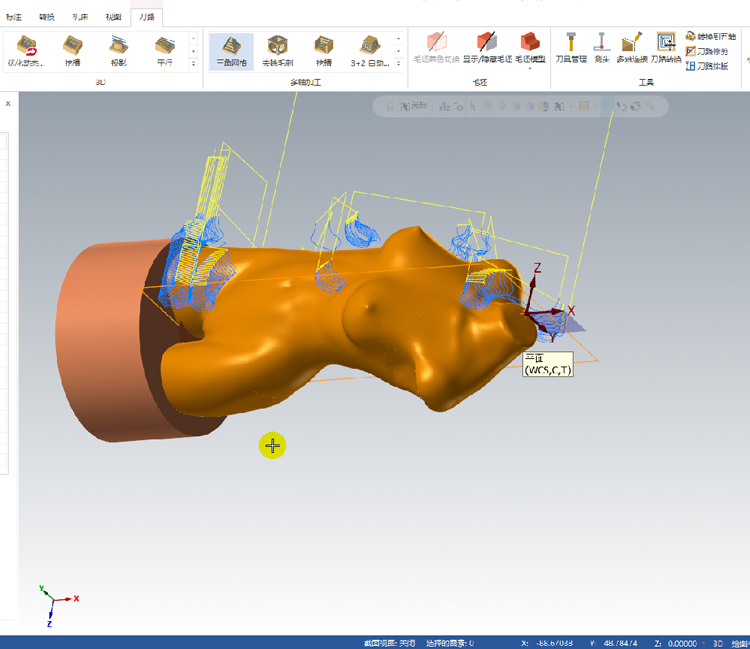
Task: Toggle XYZ axis display in viewport toolbar
Action: [x=444, y=107]
